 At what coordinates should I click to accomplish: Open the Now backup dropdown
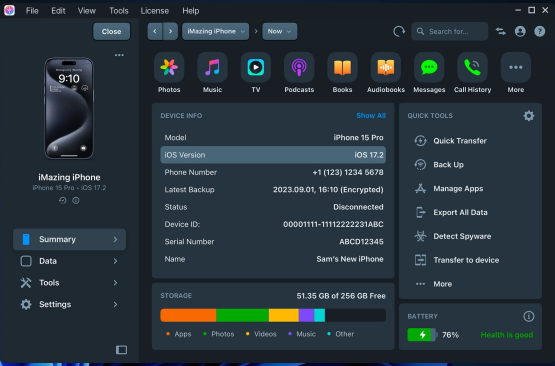(280, 32)
